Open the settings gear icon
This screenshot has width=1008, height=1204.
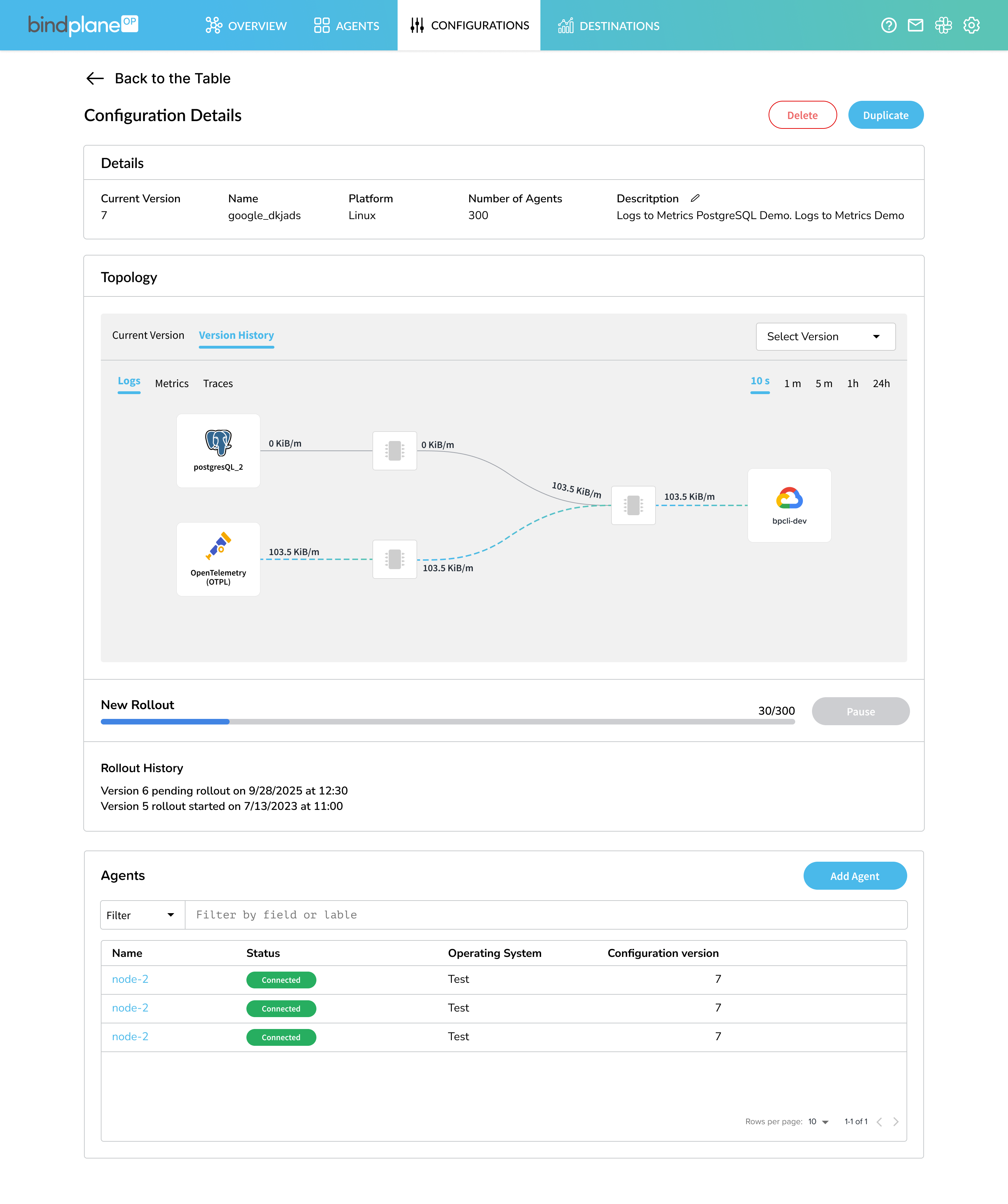(971, 25)
